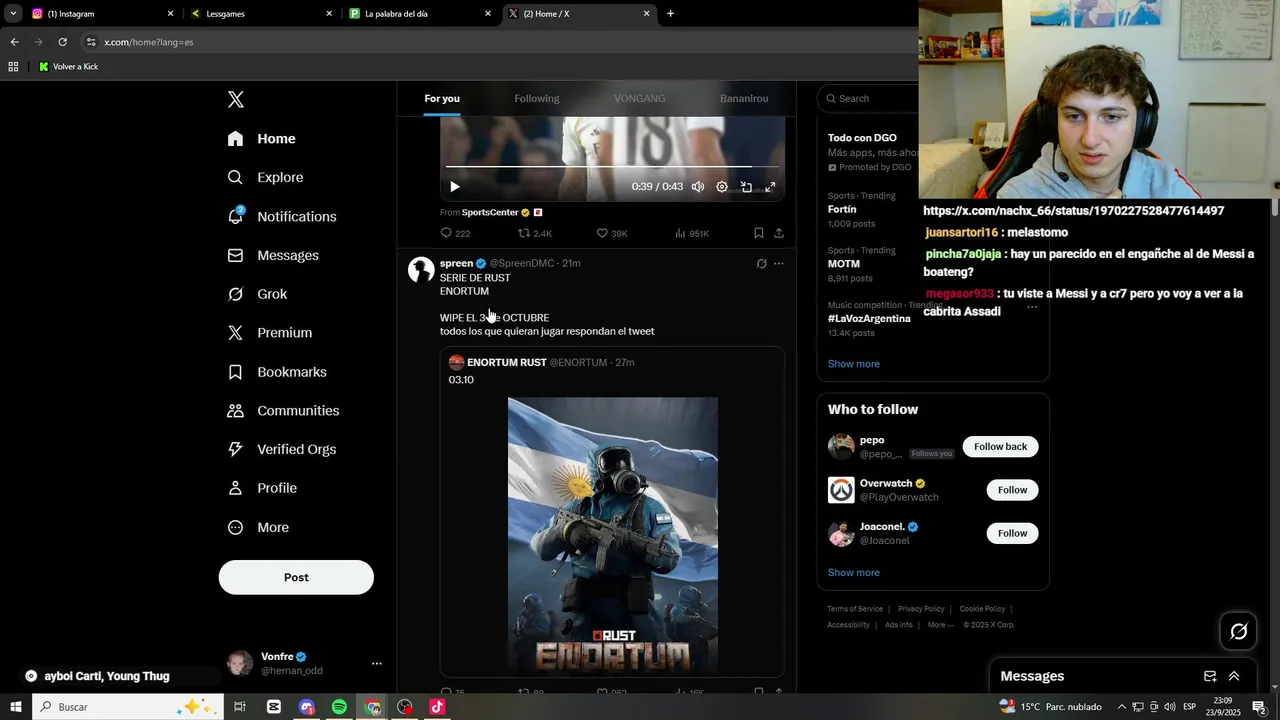Open more options on spreen's post

[x=779, y=264]
